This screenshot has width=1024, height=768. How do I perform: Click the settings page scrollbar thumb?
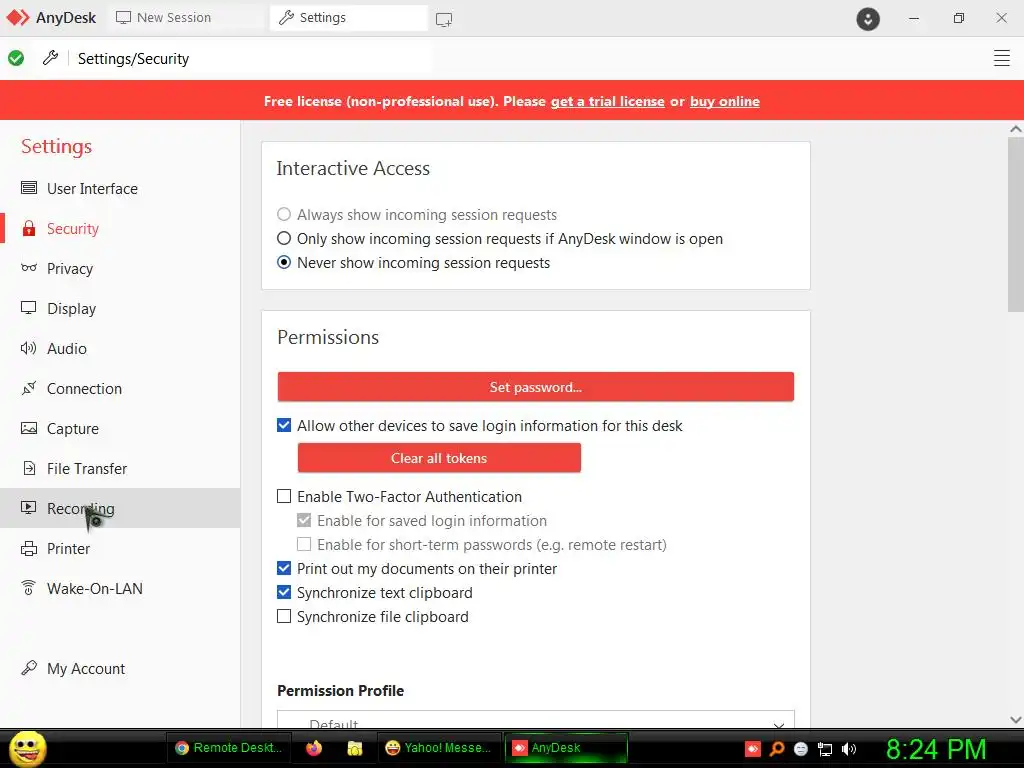(1016, 225)
